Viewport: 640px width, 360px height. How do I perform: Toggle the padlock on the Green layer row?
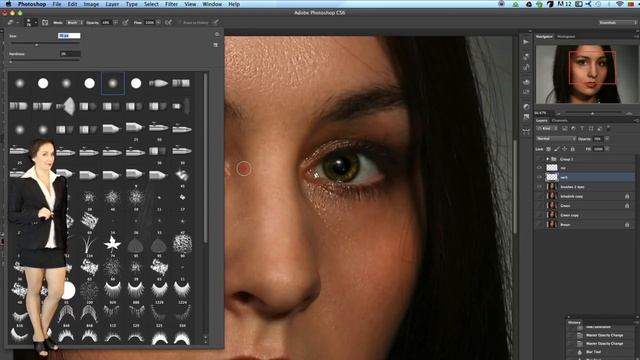627,206
